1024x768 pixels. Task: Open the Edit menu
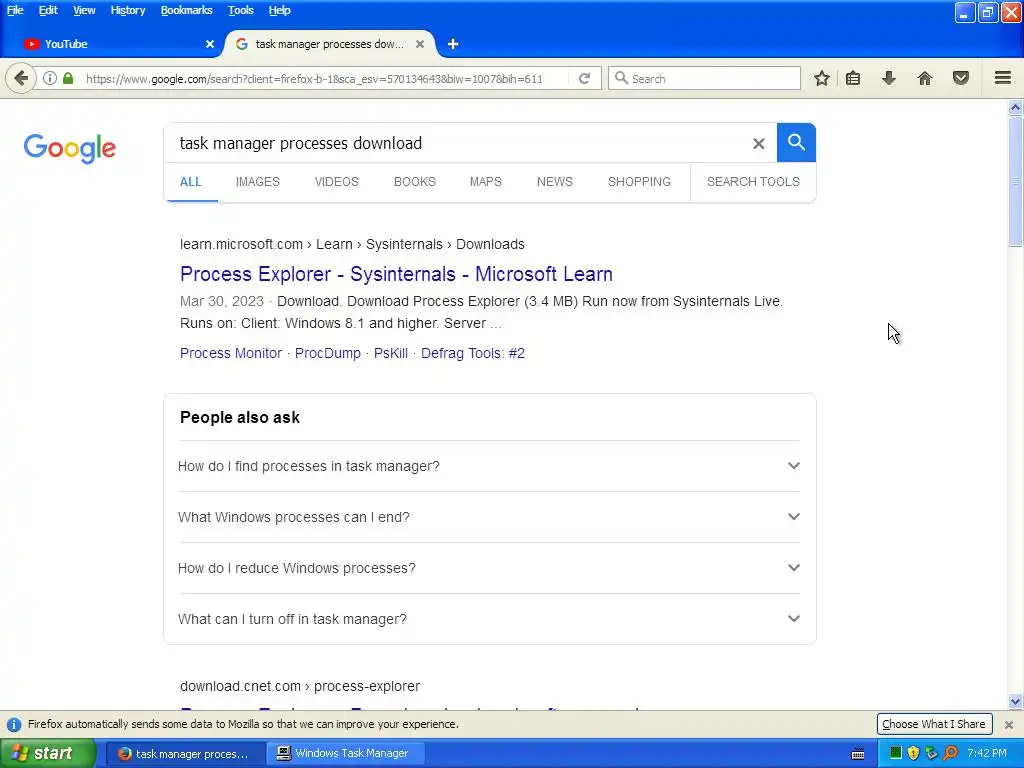(48, 10)
